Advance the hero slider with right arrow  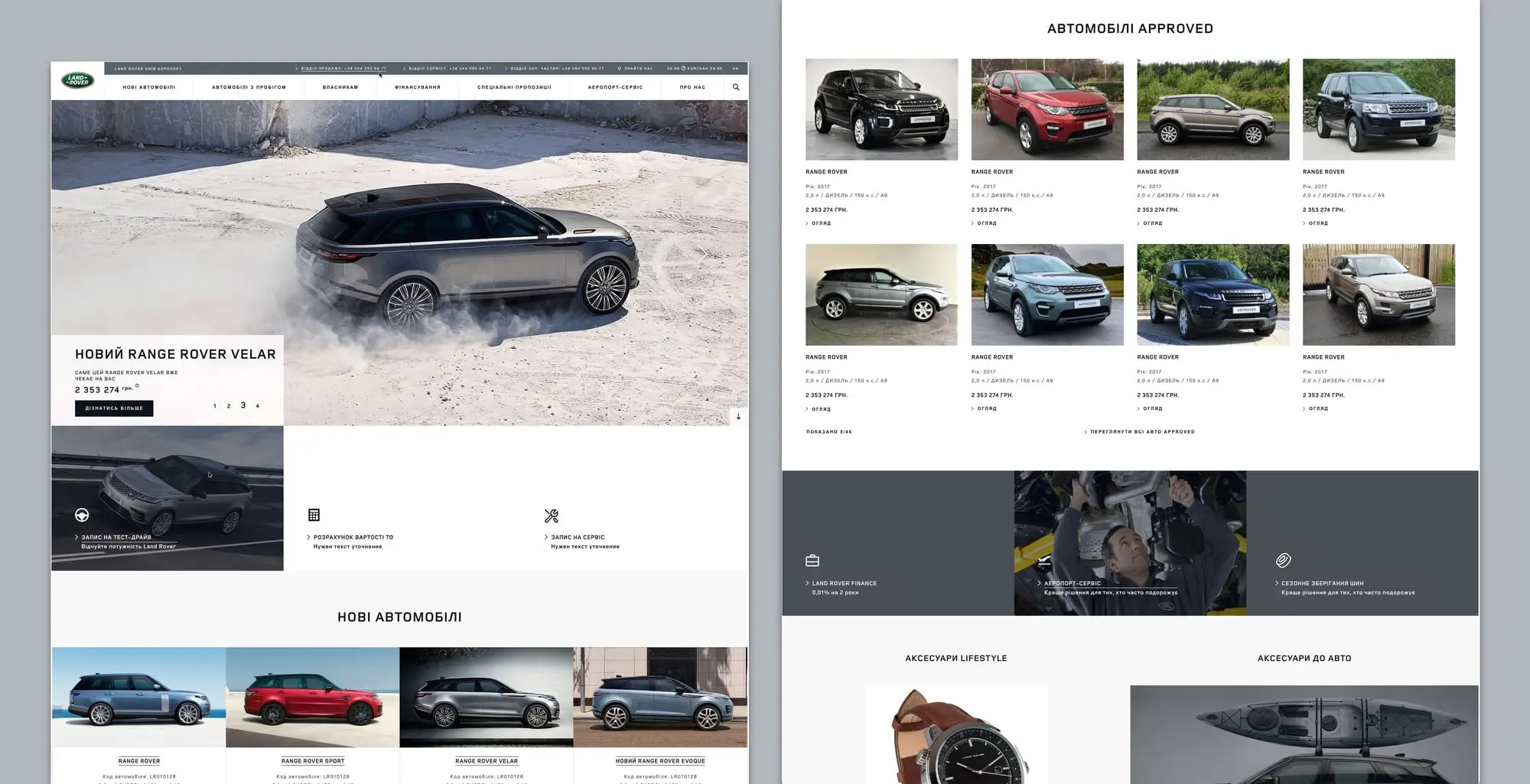[x=702, y=255]
